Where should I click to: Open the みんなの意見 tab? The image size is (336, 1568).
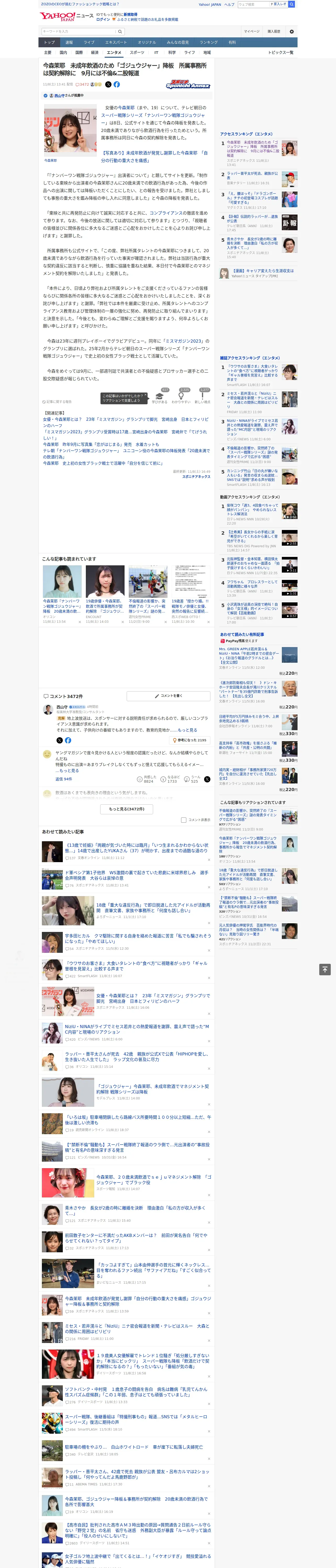[x=178, y=43]
